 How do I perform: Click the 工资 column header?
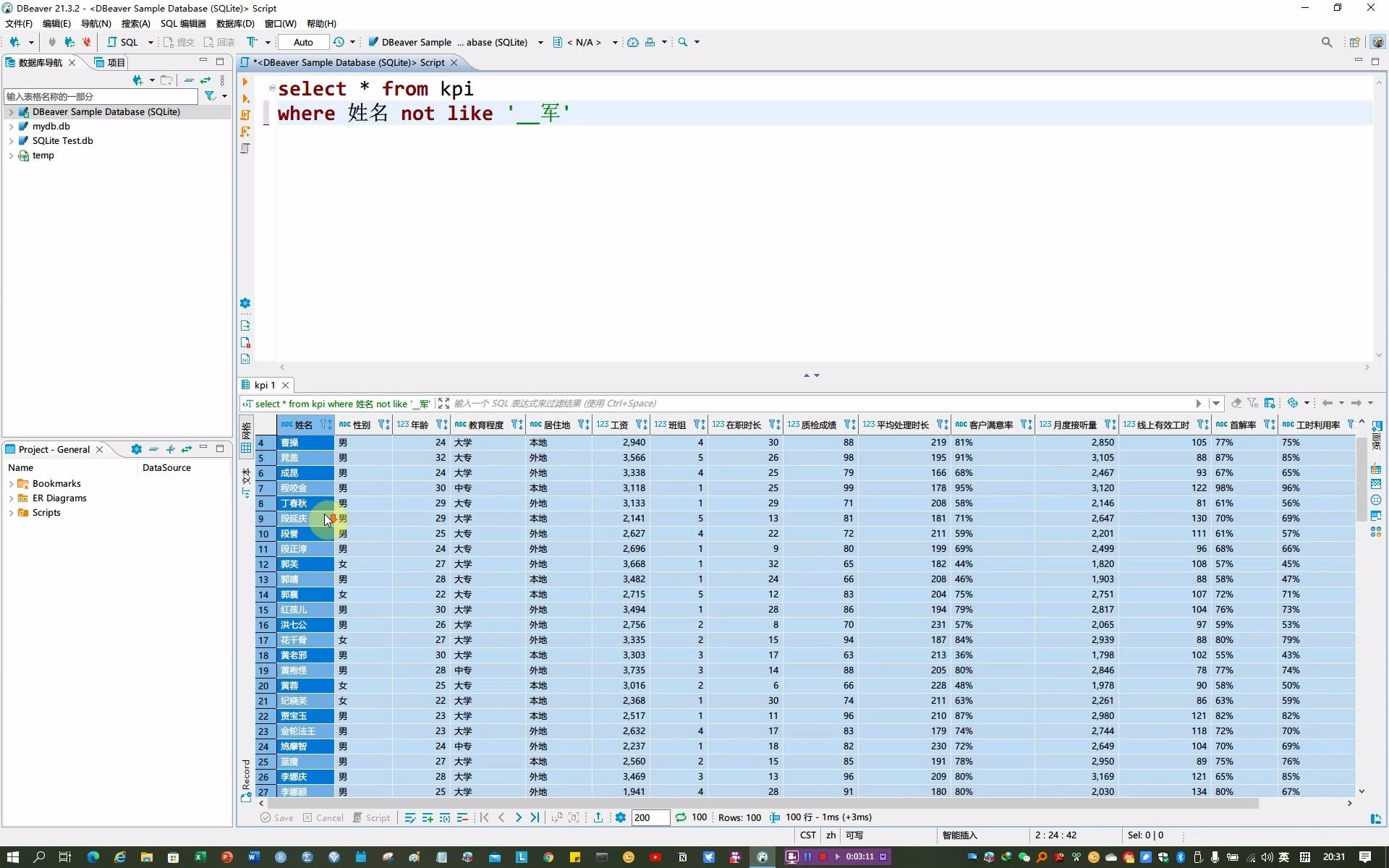coord(619,425)
